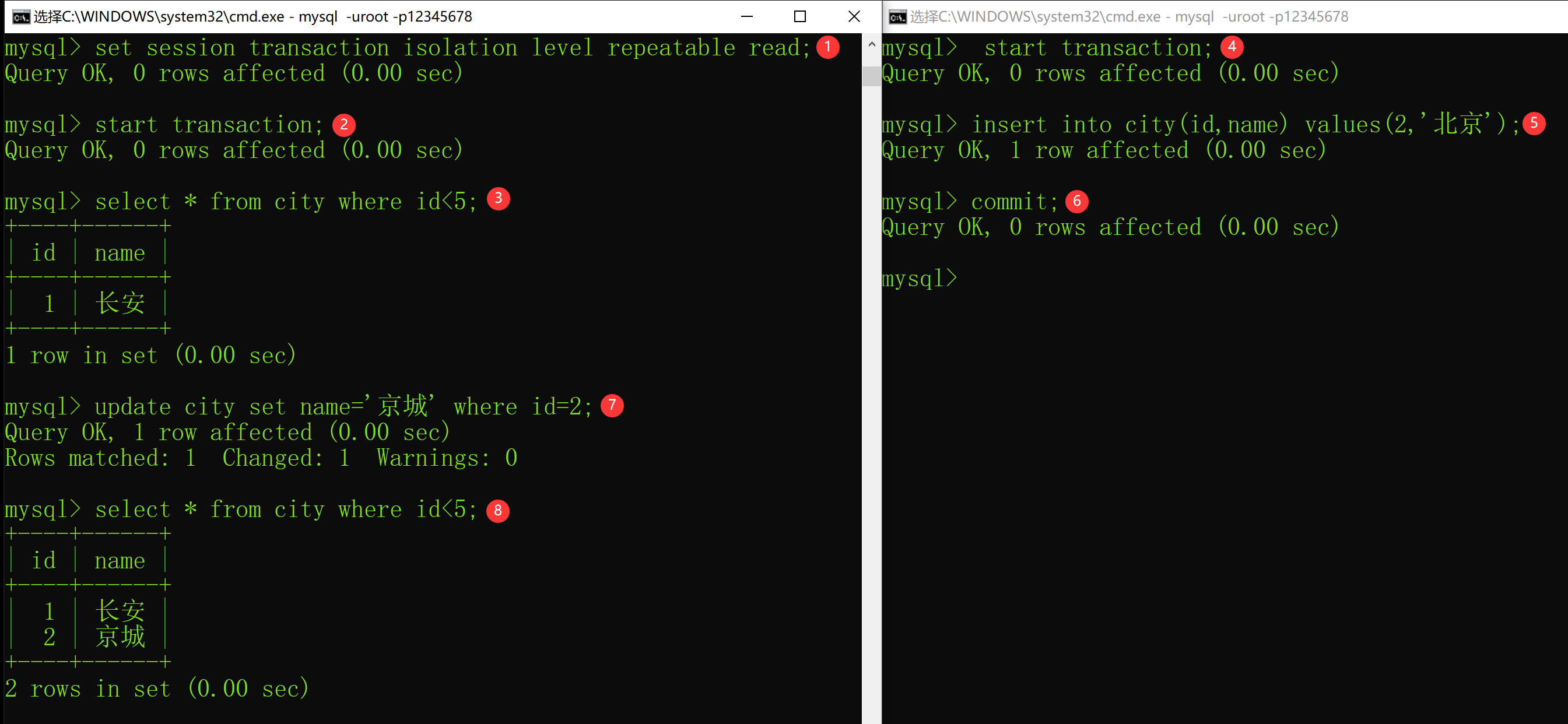Click red marker 7 beside update statement
This screenshot has width=1568, height=724.
click(x=612, y=406)
